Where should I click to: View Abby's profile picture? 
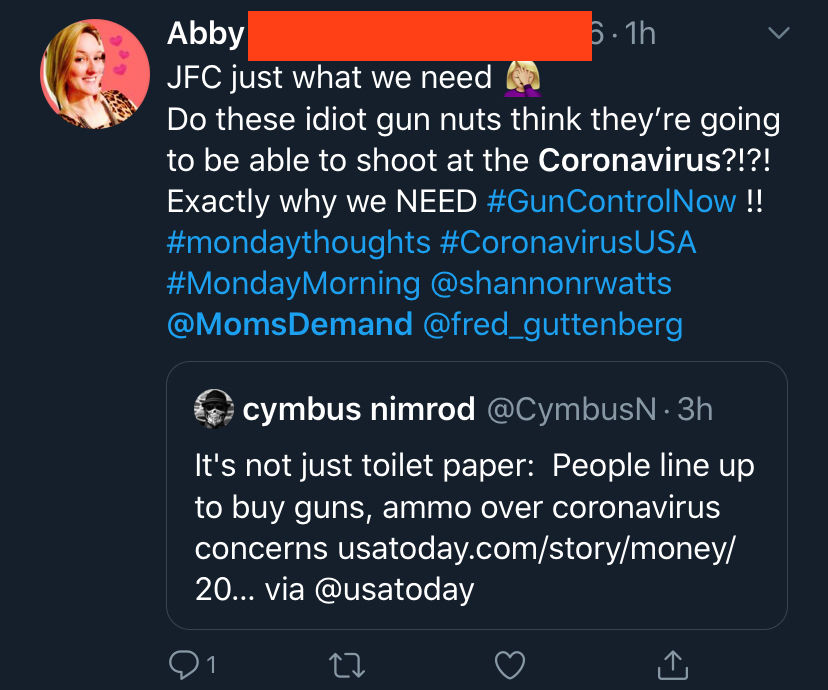pyautogui.click(x=95, y=74)
